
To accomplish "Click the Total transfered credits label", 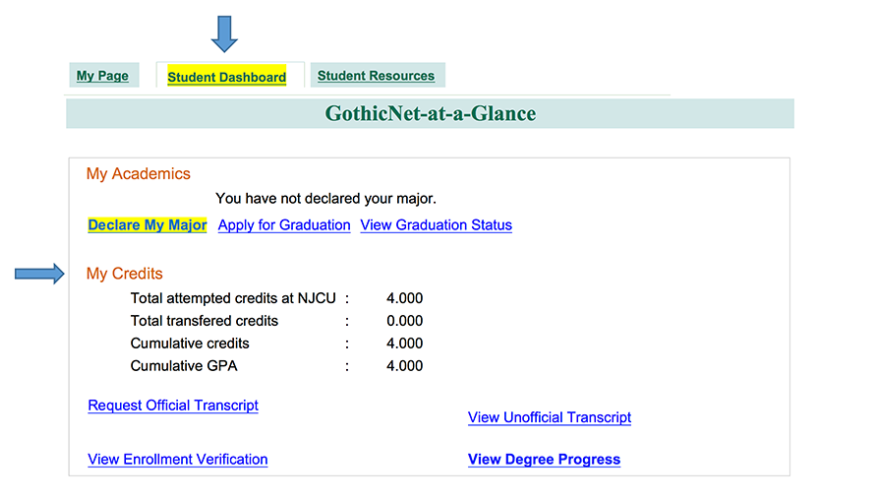I will click(x=204, y=321).
